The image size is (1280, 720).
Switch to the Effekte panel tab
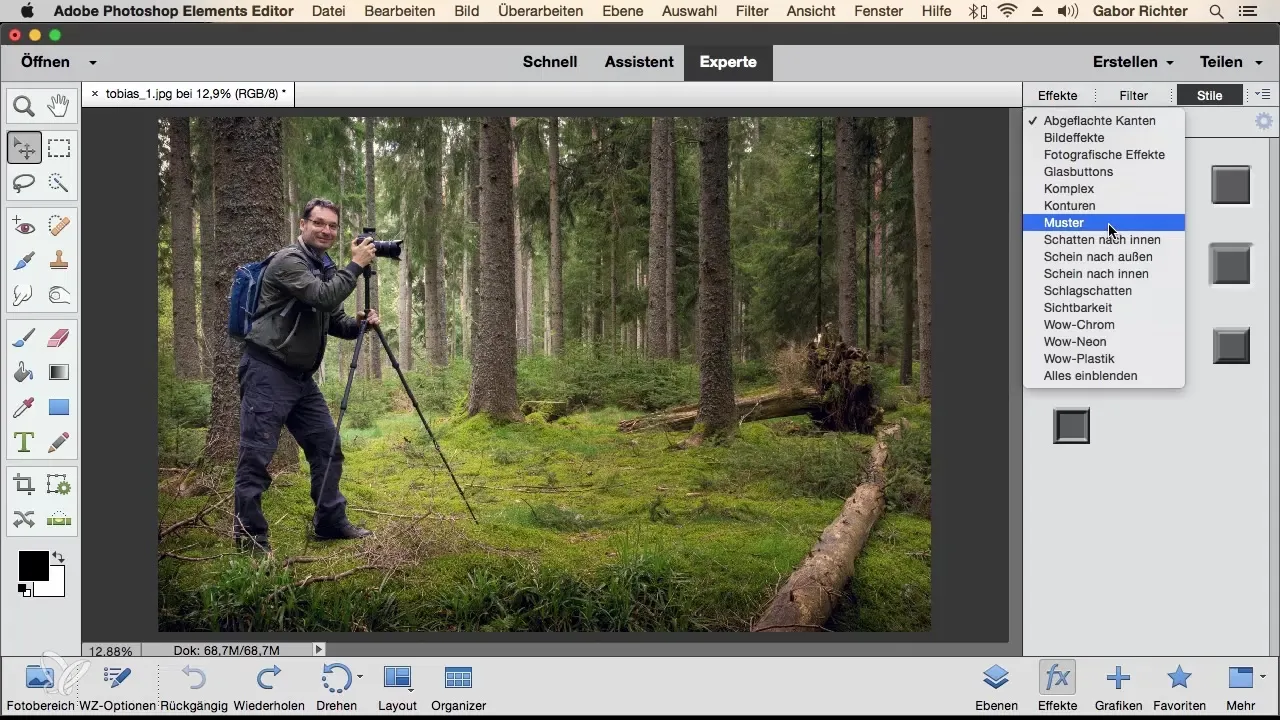(x=1057, y=95)
